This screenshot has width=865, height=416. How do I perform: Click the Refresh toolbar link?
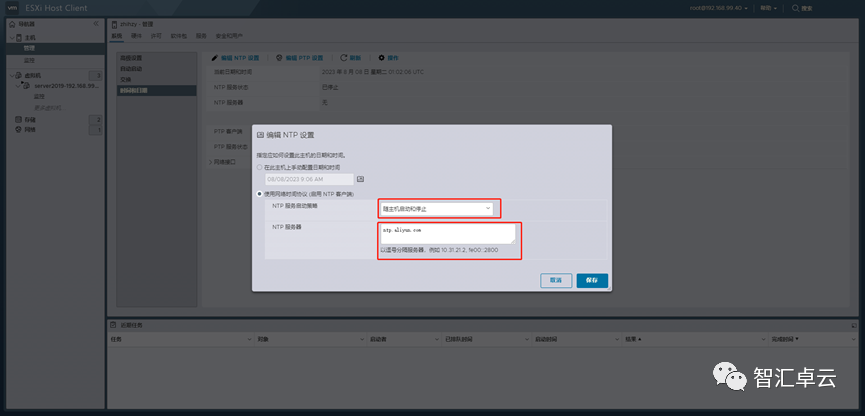pos(355,57)
